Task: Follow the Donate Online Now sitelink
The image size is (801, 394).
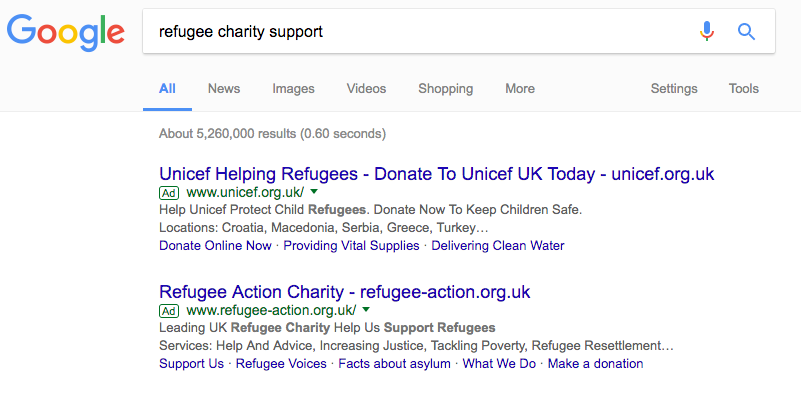Action: 215,246
